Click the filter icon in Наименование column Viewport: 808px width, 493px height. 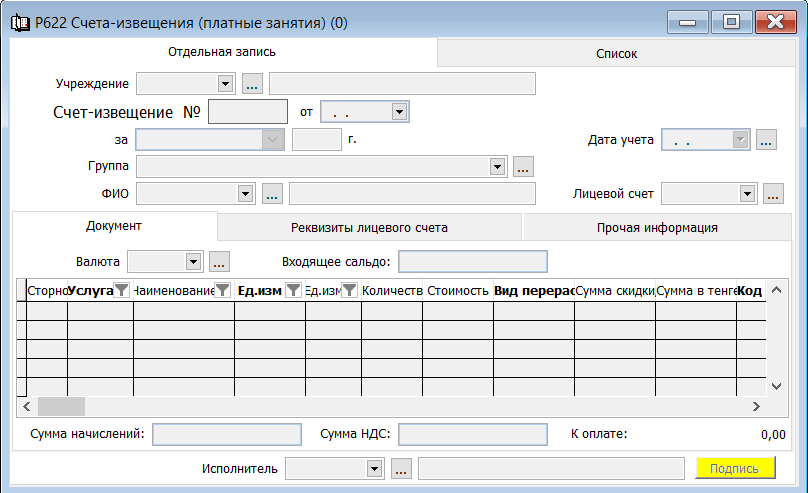coord(222,291)
